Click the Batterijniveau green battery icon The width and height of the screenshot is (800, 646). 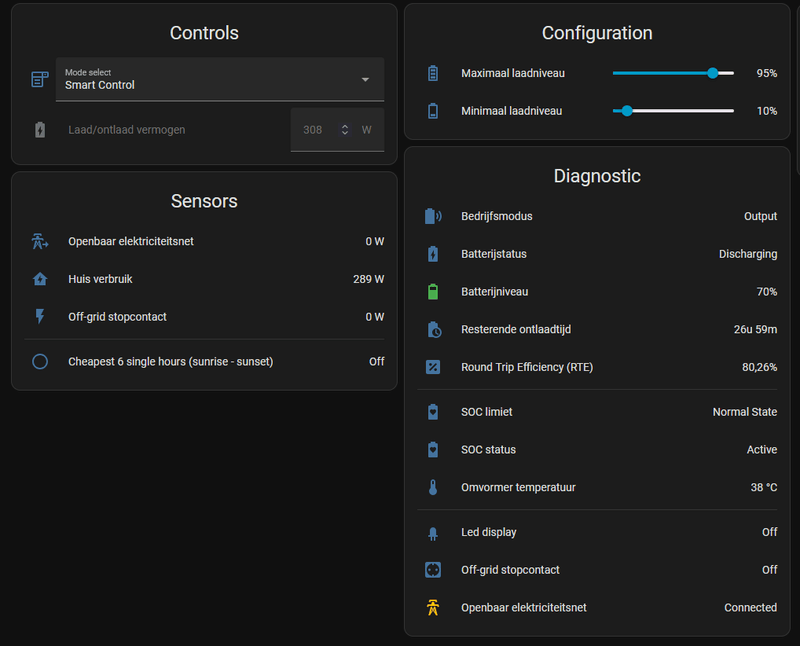[x=433, y=292]
